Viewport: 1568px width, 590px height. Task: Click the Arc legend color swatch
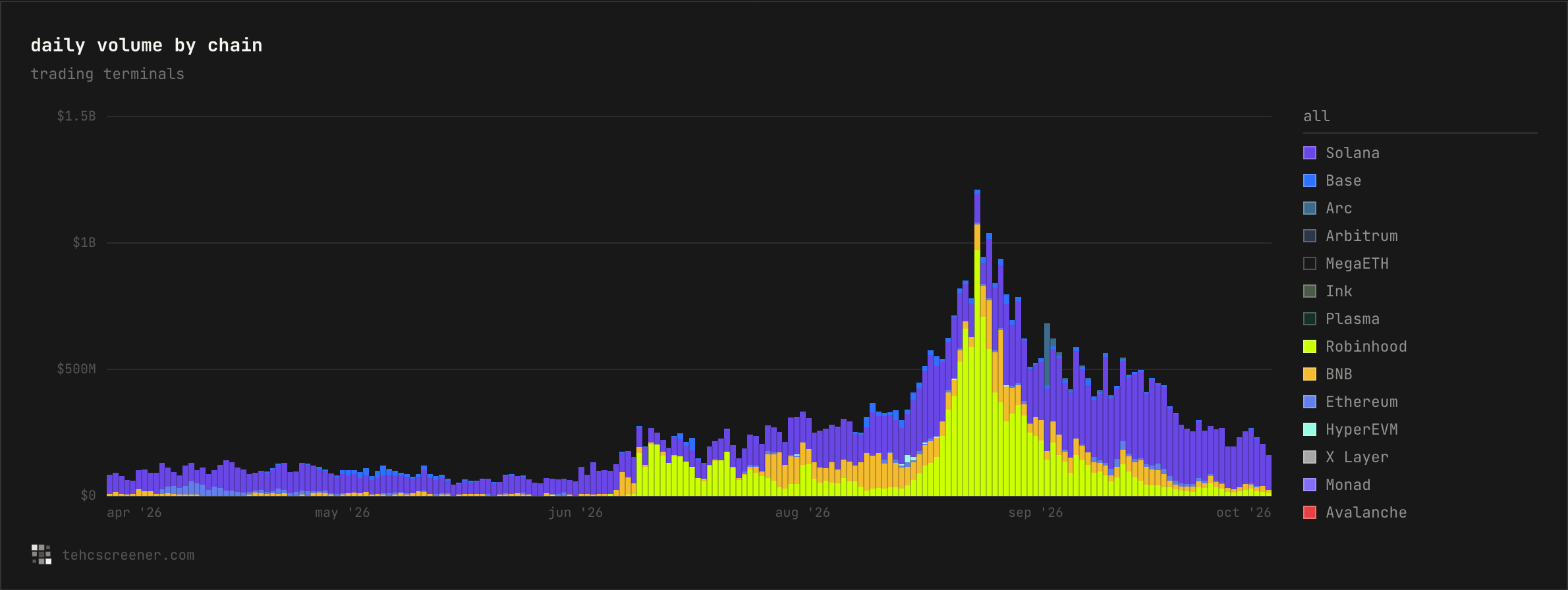pyautogui.click(x=1309, y=208)
